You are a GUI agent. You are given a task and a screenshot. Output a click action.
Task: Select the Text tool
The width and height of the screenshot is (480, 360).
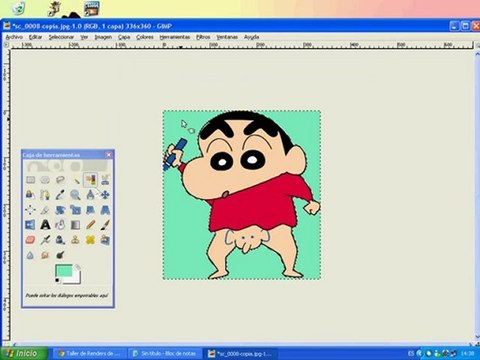45,225
